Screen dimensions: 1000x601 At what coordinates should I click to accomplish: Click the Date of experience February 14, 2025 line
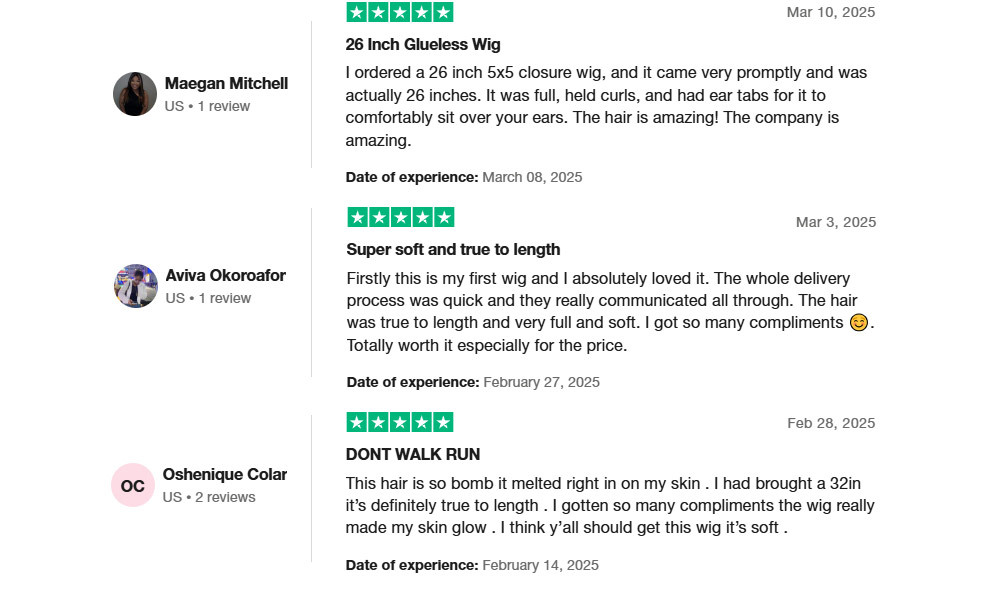(x=472, y=565)
